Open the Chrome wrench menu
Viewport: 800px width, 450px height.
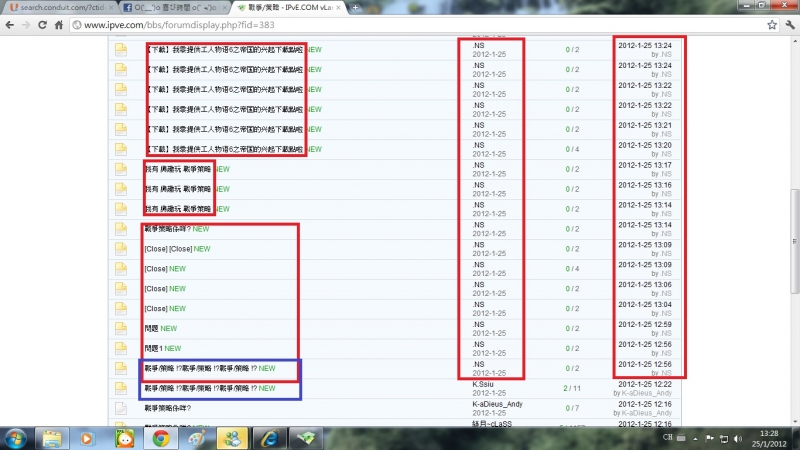(790, 24)
